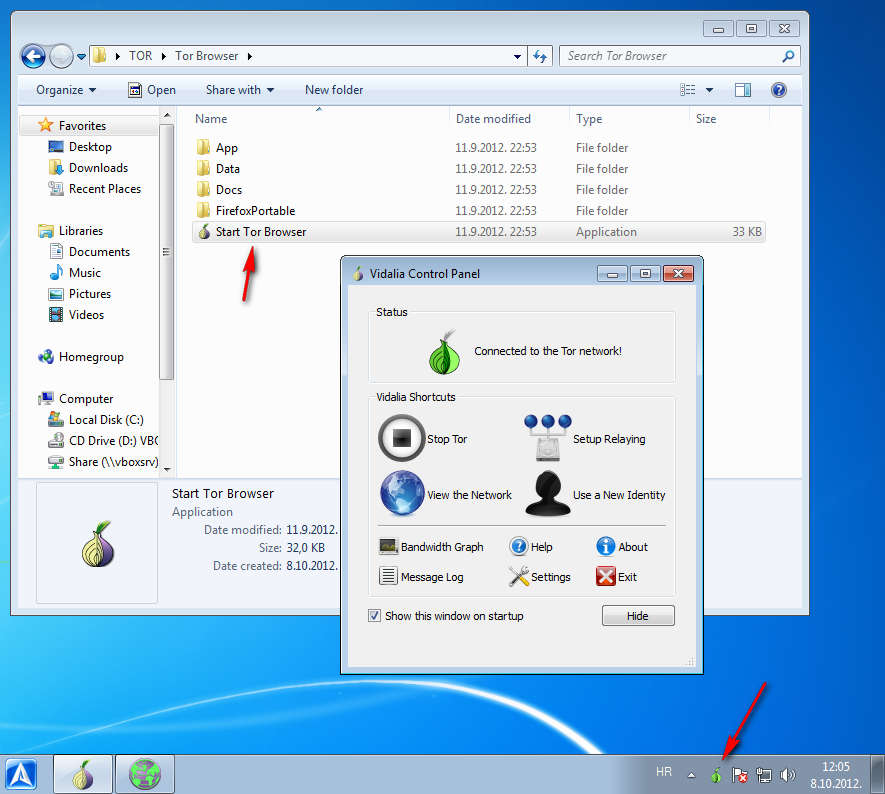Open the Share with dropdown

click(239, 90)
